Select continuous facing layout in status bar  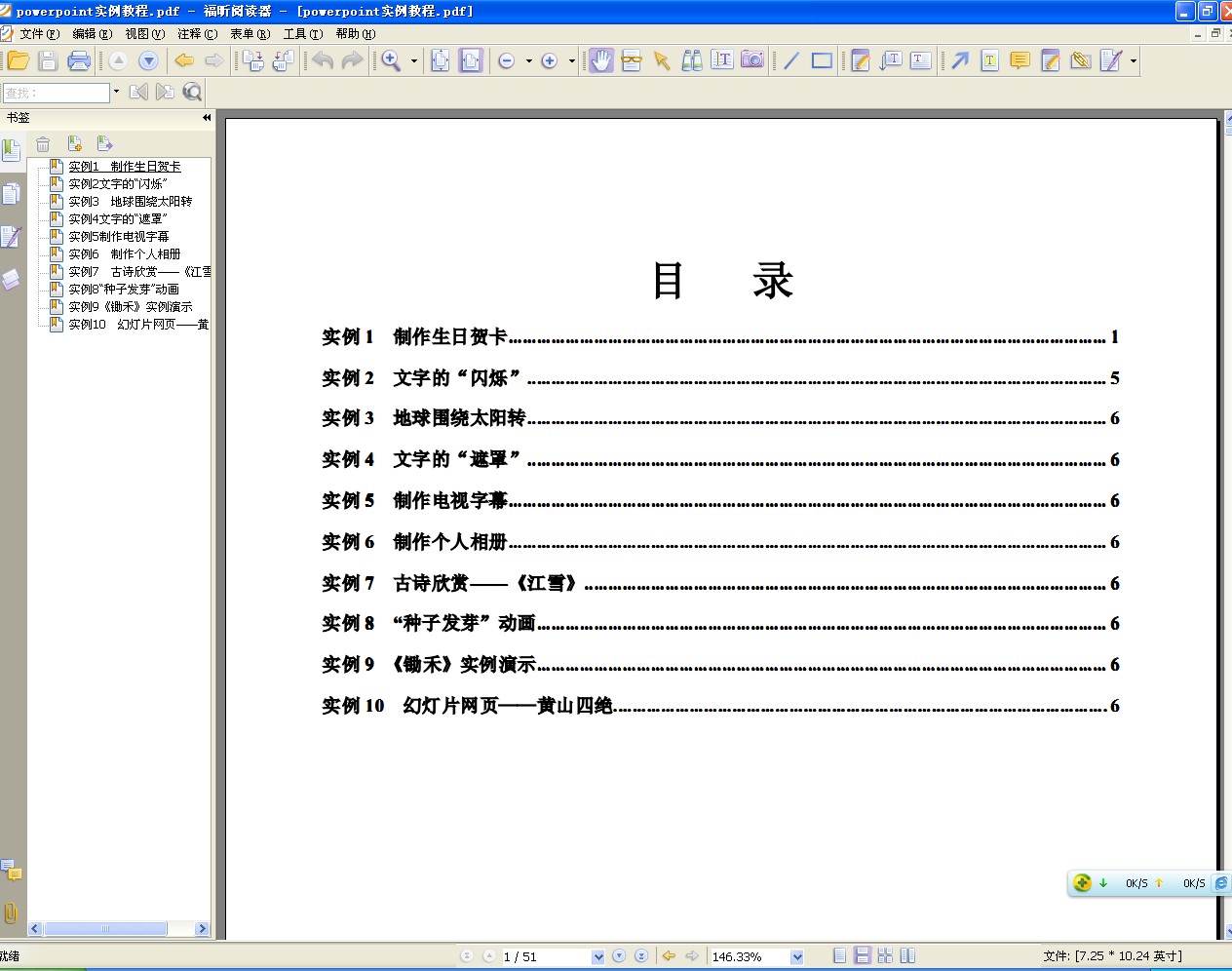pyautogui.click(x=885, y=956)
